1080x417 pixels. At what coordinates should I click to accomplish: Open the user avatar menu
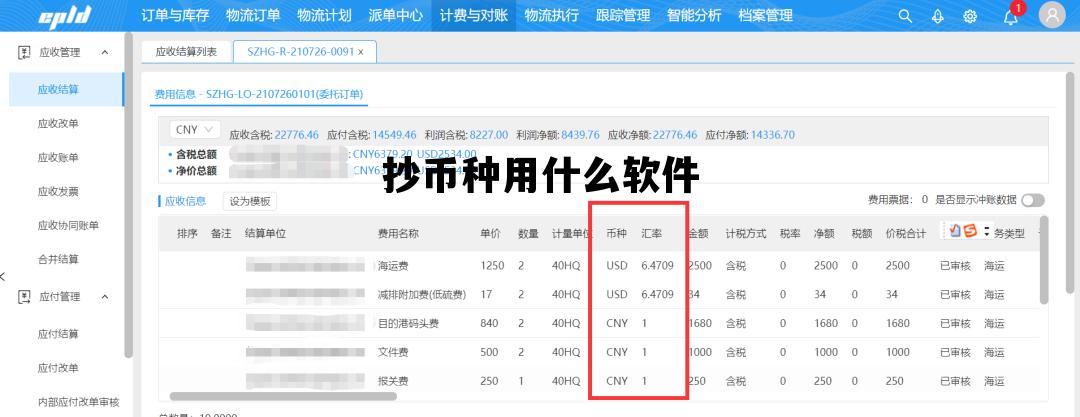pos(1052,16)
